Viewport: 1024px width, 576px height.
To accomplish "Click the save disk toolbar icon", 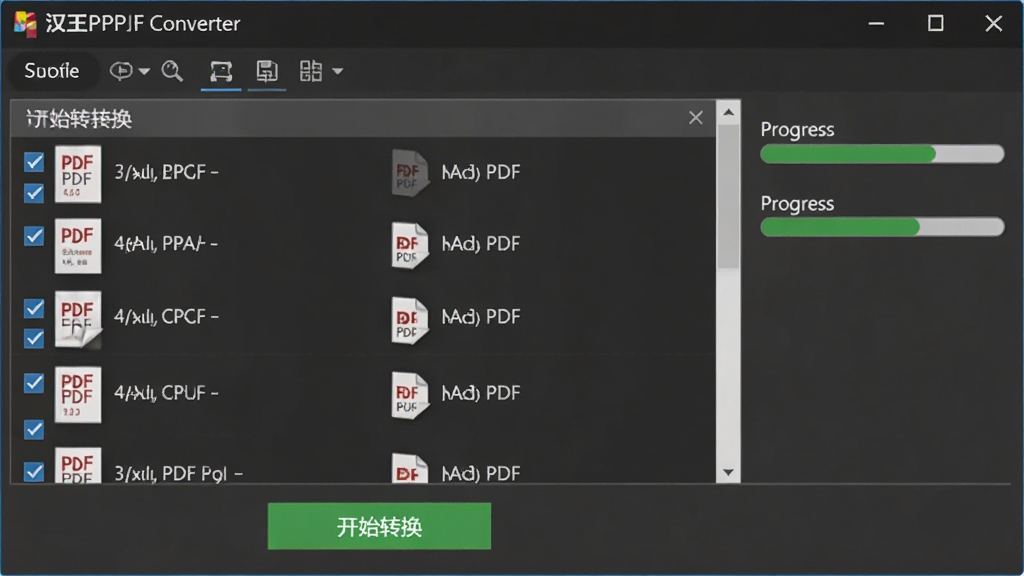I will [x=266, y=71].
